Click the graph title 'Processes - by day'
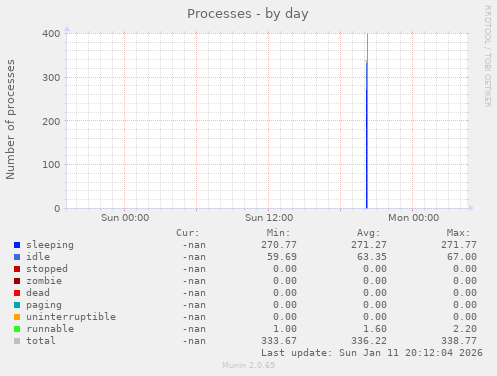 click(x=248, y=14)
